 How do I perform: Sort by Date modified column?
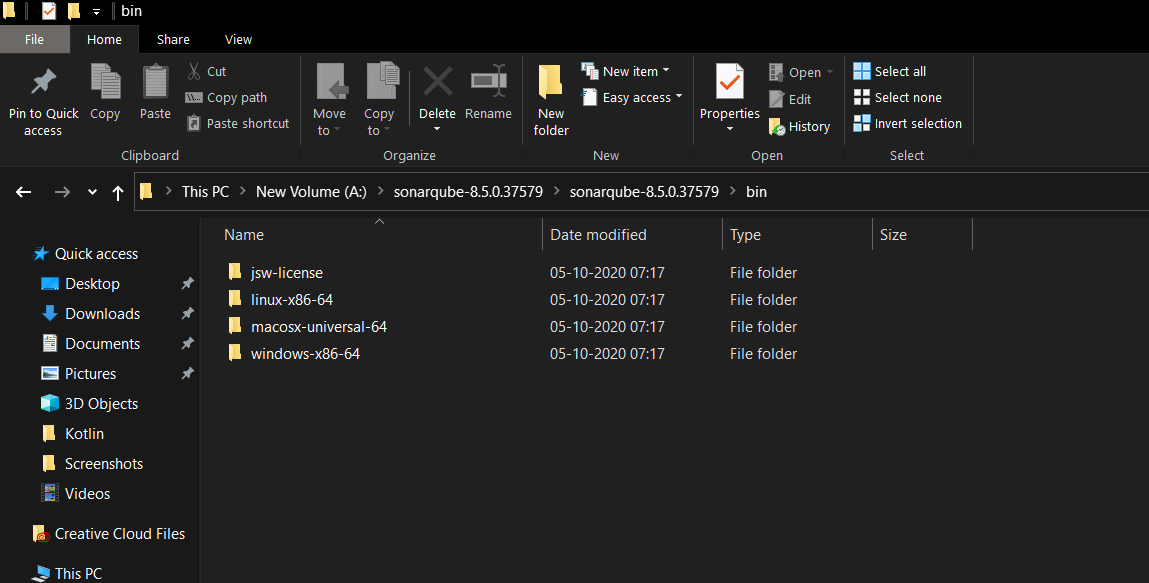[x=598, y=234]
